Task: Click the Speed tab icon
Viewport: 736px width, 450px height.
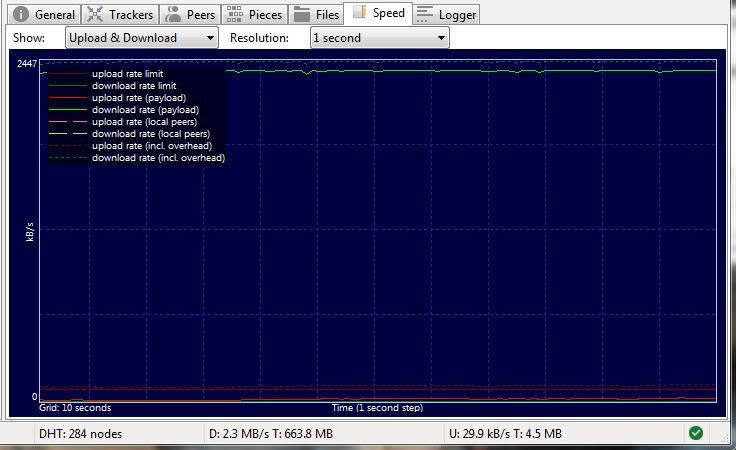Action: click(359, 12)
